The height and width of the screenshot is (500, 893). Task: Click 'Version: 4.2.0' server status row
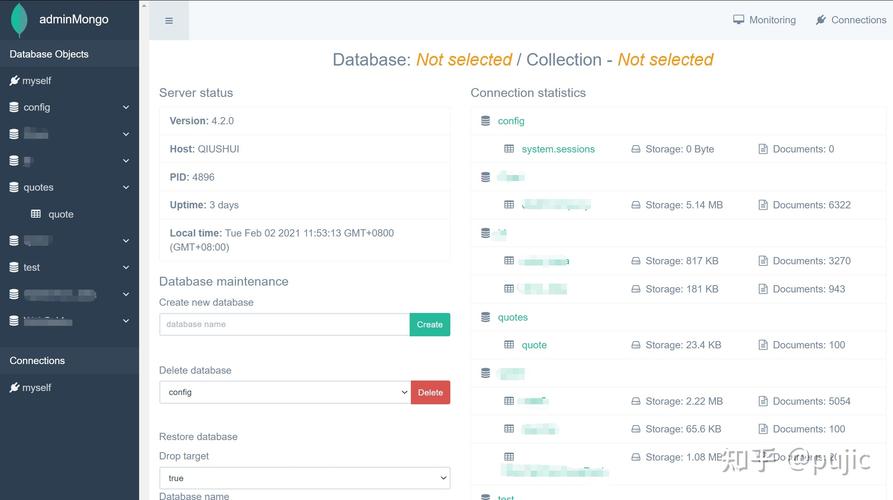[305, 121]
